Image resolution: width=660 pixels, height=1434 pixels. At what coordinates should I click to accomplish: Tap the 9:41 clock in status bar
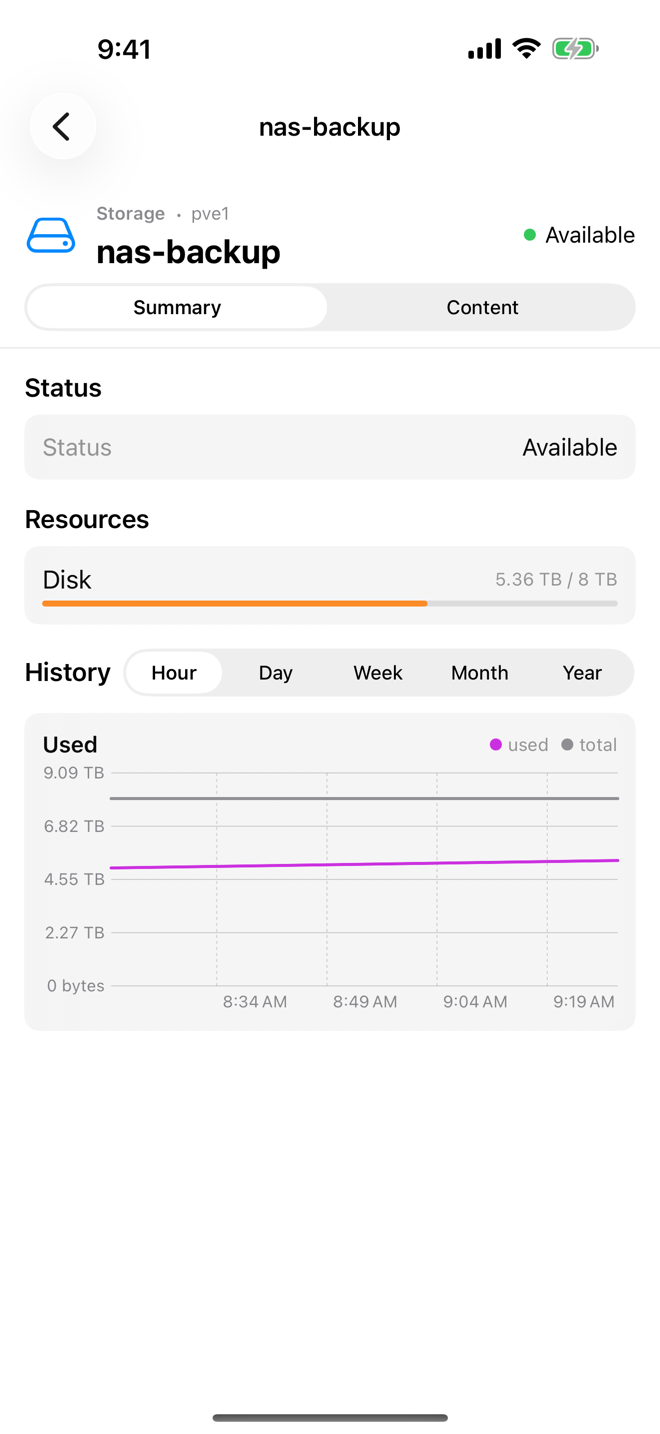pos(124,49)
